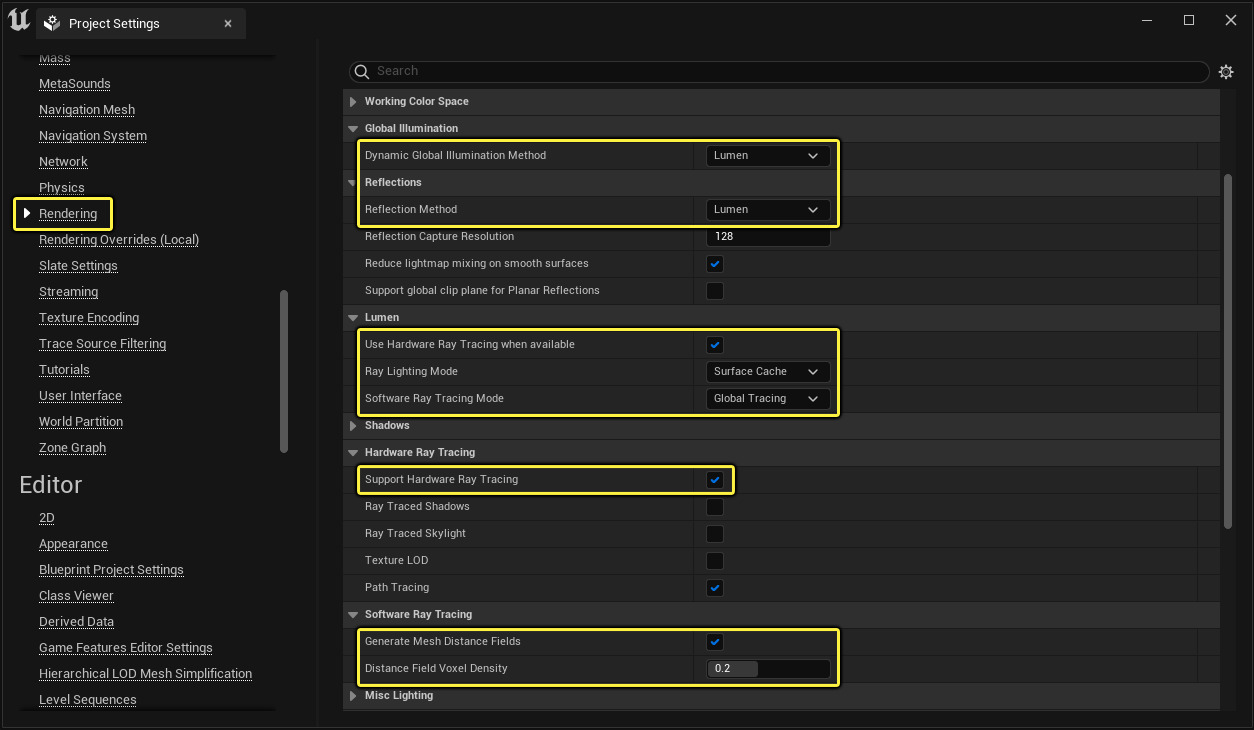The height and width of the screenshot is (730, 1254).
Task: Toggle the Path Tracing checkbox
Action: [715, 588]
